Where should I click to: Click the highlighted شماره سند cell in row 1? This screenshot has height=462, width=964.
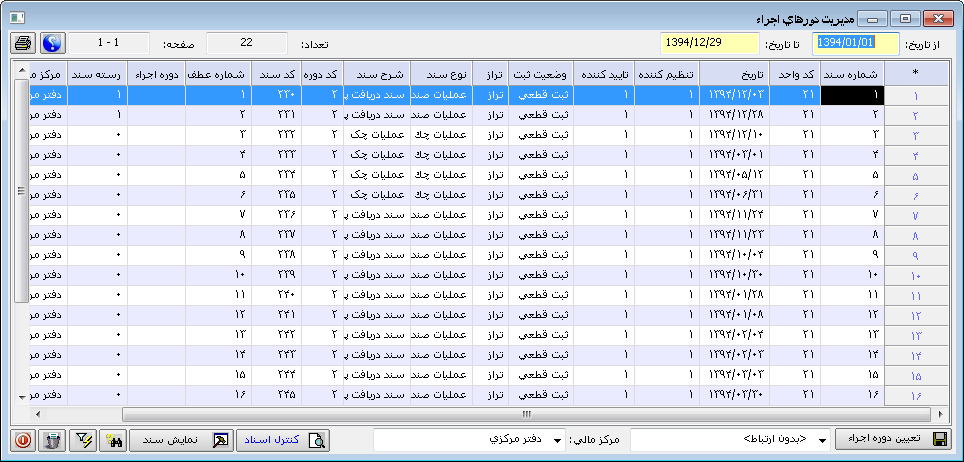(x=853, y=95)
